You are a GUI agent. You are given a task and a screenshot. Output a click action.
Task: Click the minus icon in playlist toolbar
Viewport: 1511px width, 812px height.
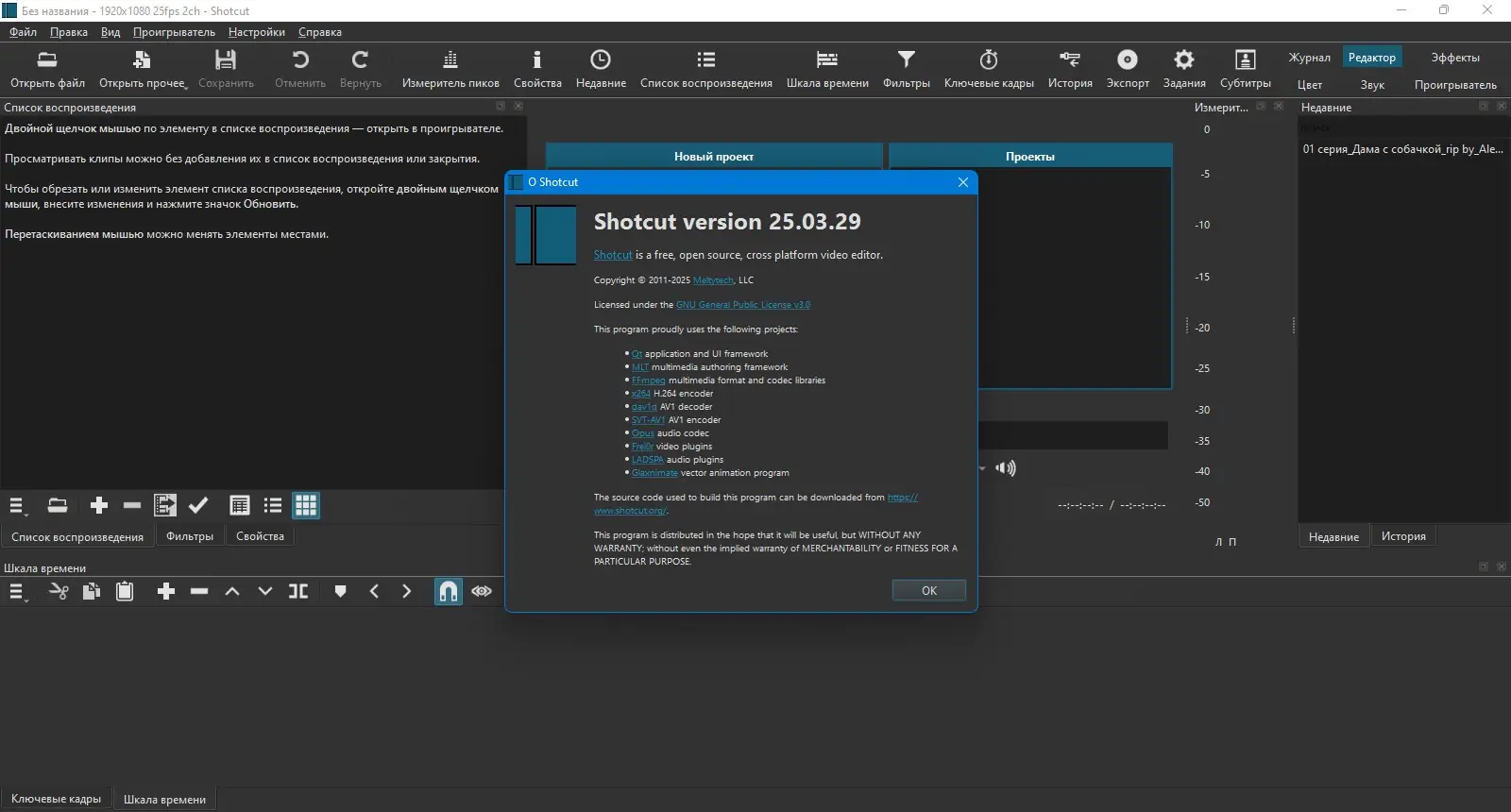tap(132, 505)
